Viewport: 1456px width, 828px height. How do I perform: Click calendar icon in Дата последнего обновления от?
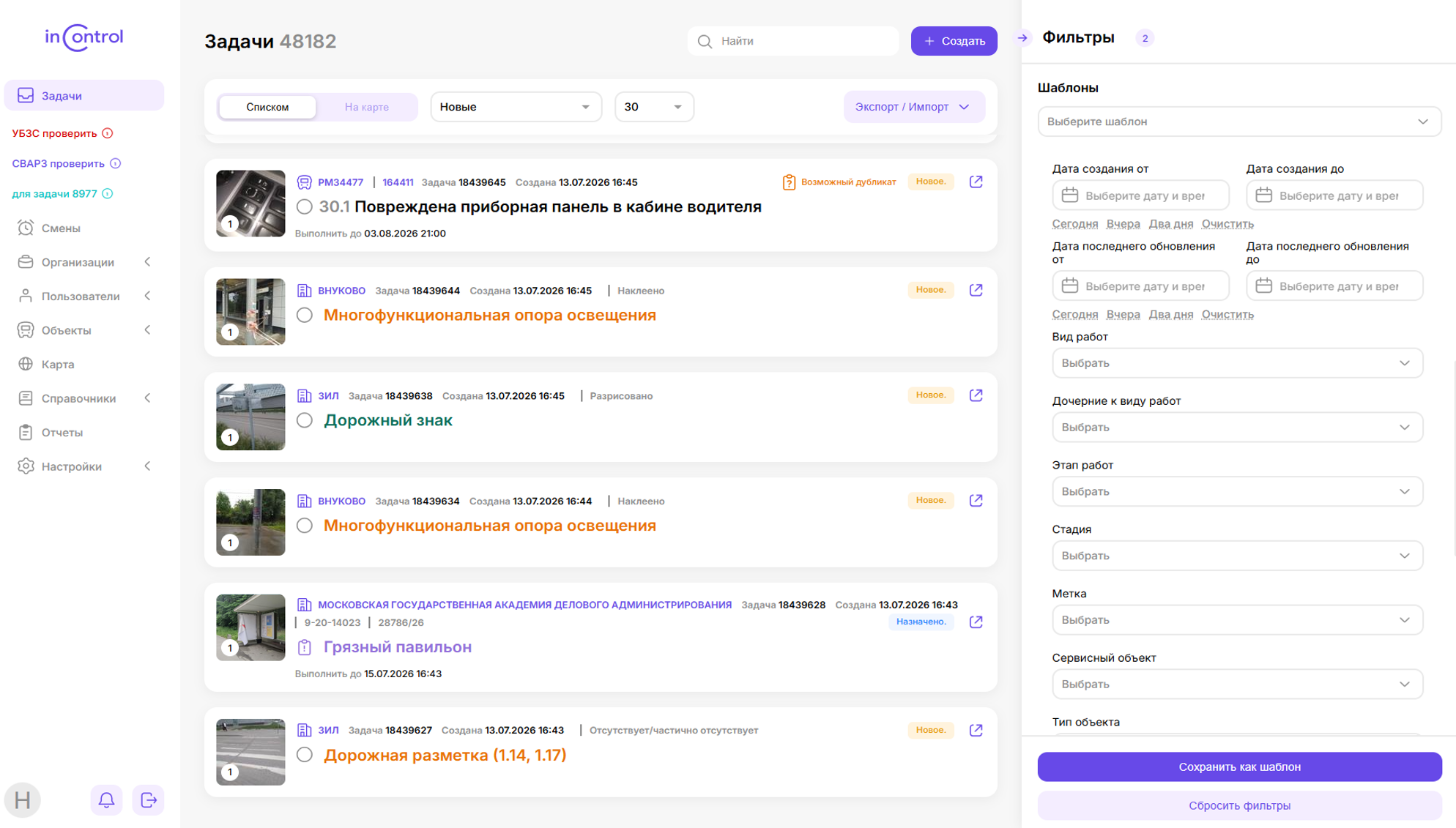pos(1070,286)
